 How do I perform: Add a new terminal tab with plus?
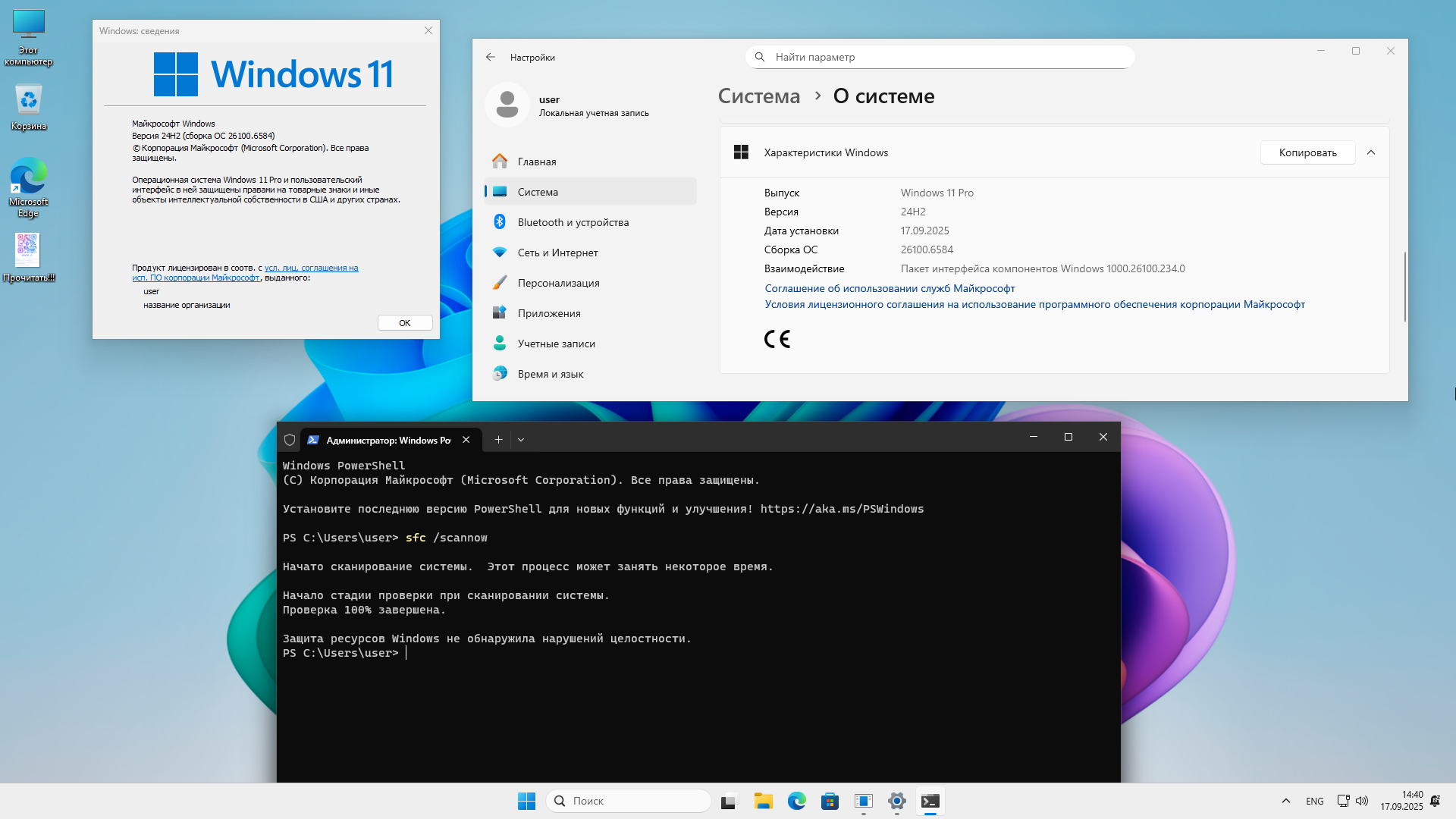(x=498, y=440)
